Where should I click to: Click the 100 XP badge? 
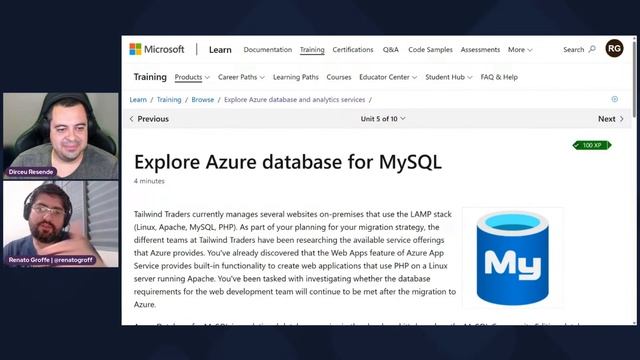click(x=592, y=145)
